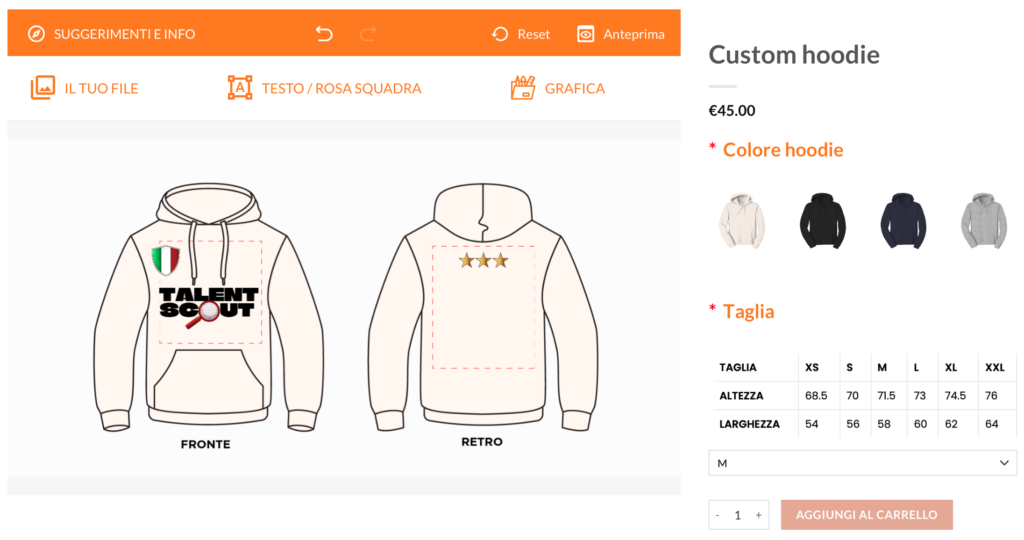Click the quantity number field

pyautogui.click(x=738, y=515)
